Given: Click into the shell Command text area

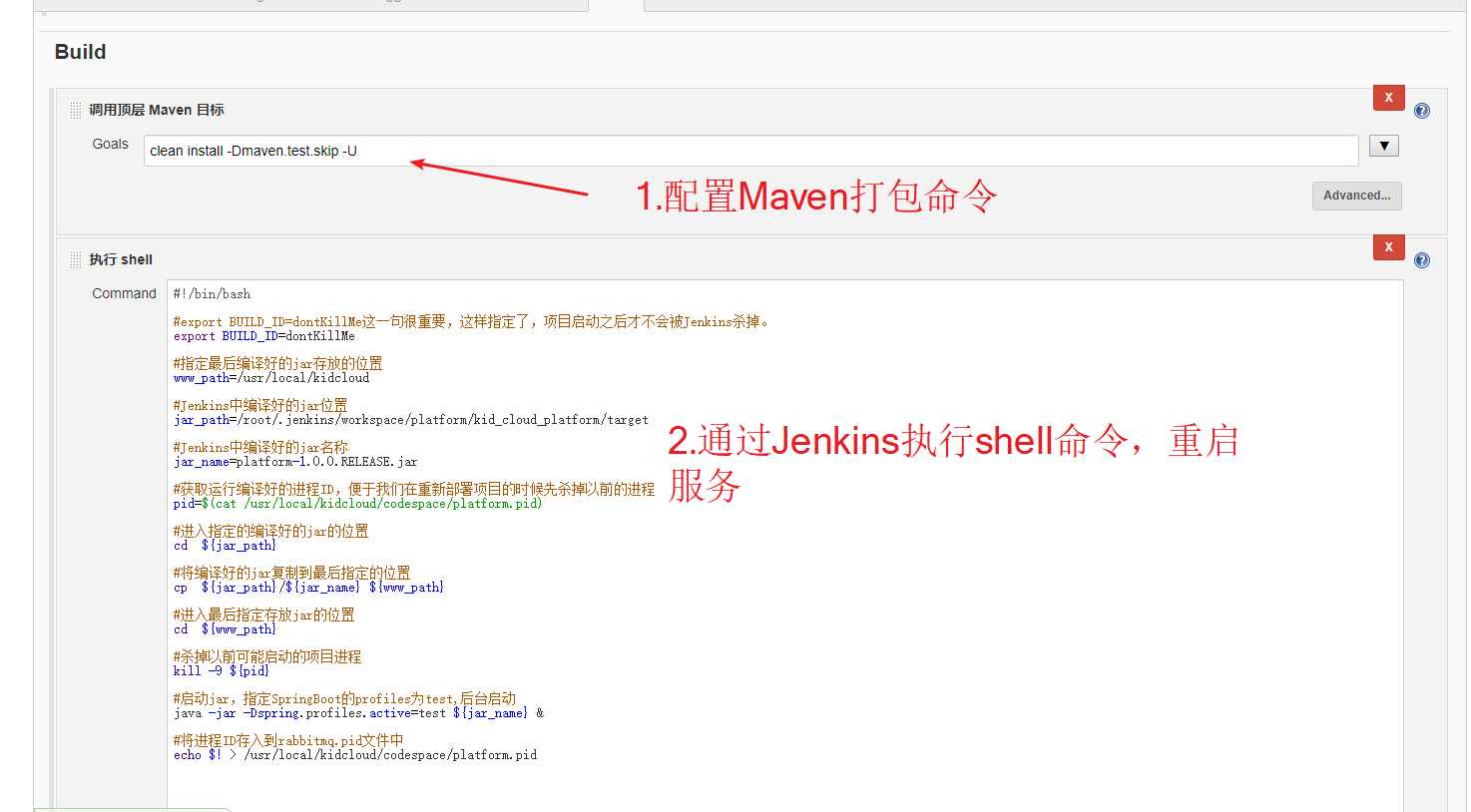Looking at the screenshot, I should pyautogui.click(x=784, y=546).
